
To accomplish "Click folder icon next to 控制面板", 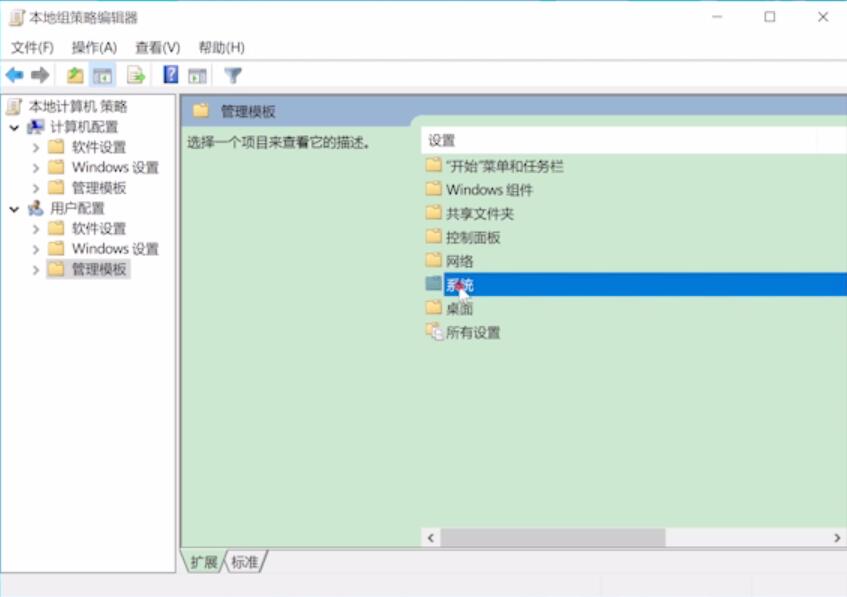I will 433,236.
